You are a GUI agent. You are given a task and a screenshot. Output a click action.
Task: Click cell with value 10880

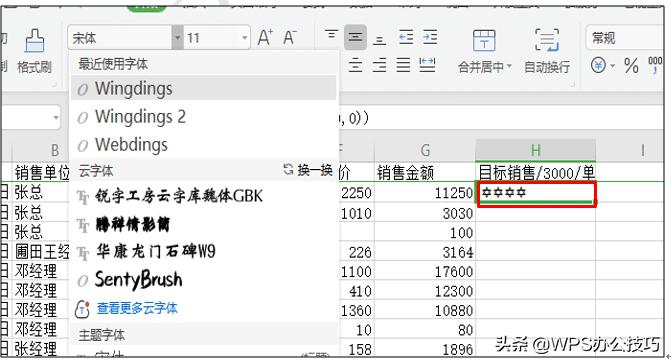click(425, 310)
